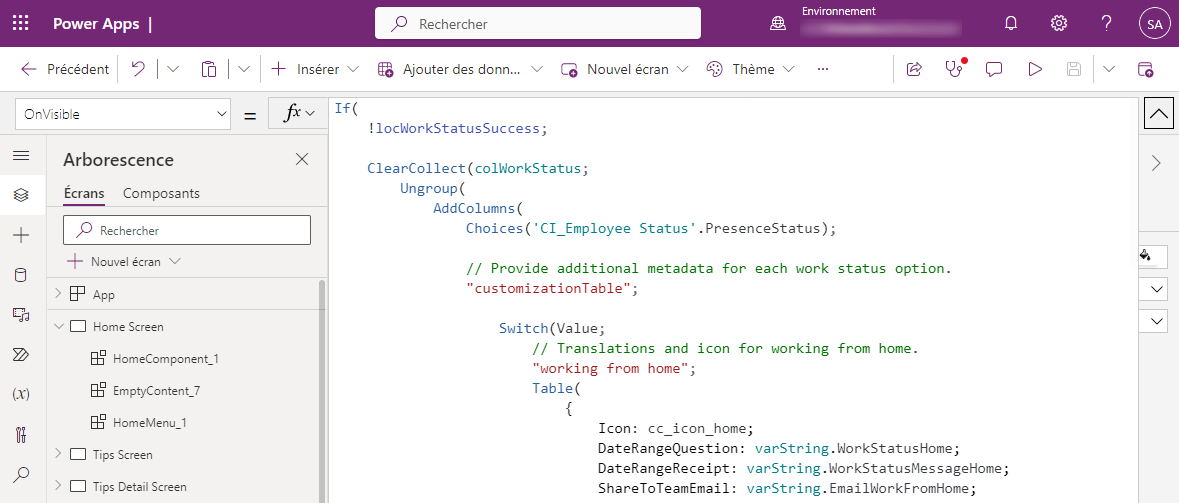Click Nouvel écran in tree view
The width and height of the screenshot is (1179, 503).
(x=124, y=262)
